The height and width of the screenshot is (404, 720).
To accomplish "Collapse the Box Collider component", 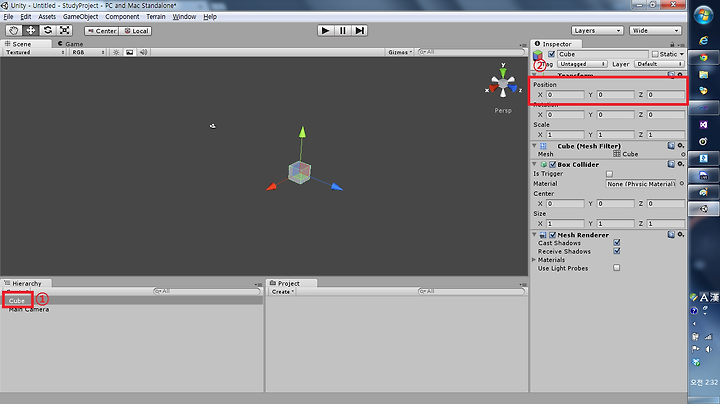I will tap(534, 164).
